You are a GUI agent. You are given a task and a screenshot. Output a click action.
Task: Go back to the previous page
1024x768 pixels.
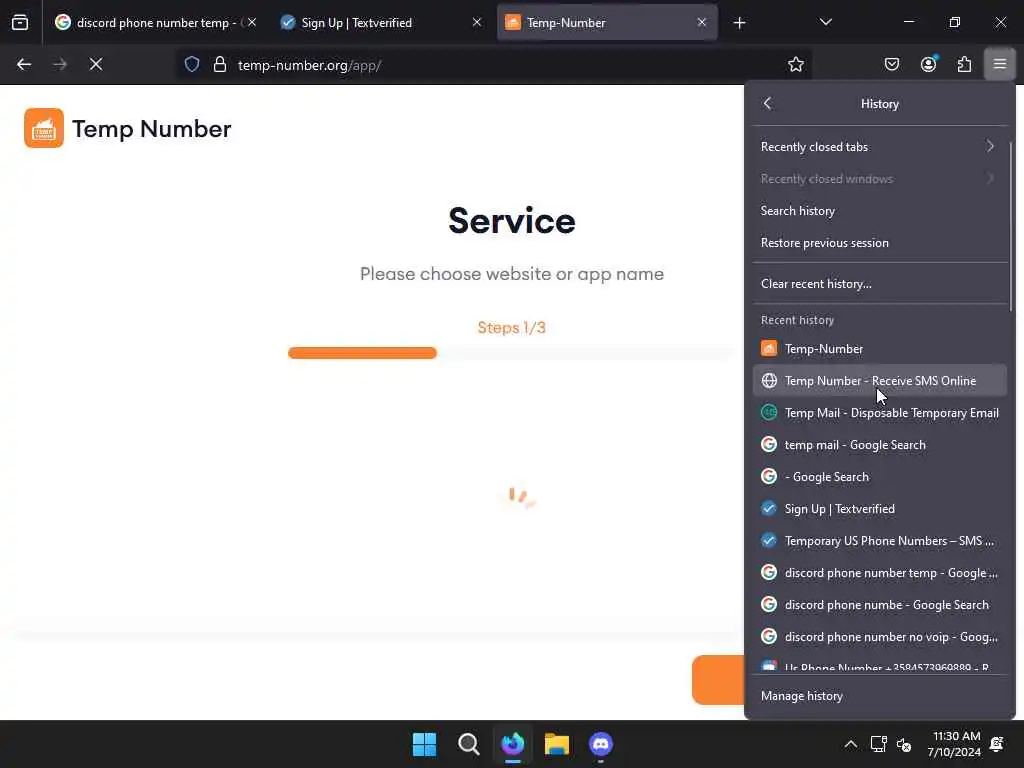(x=24, y=64)
